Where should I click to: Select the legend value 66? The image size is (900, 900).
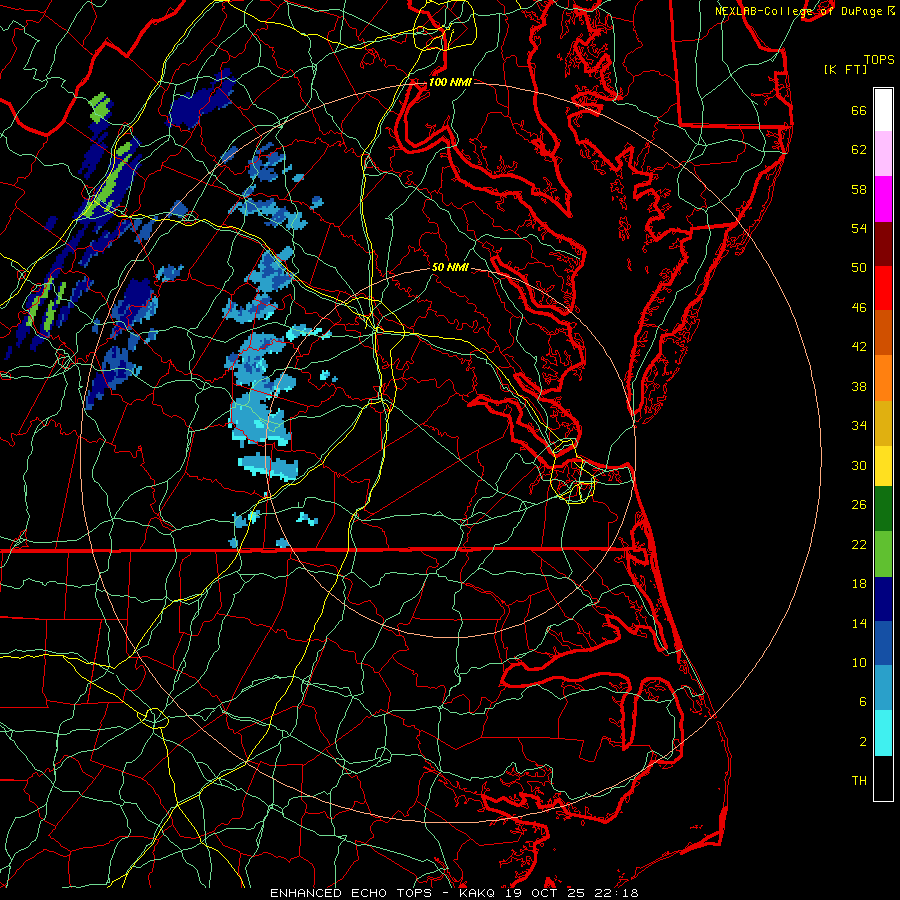859,111
